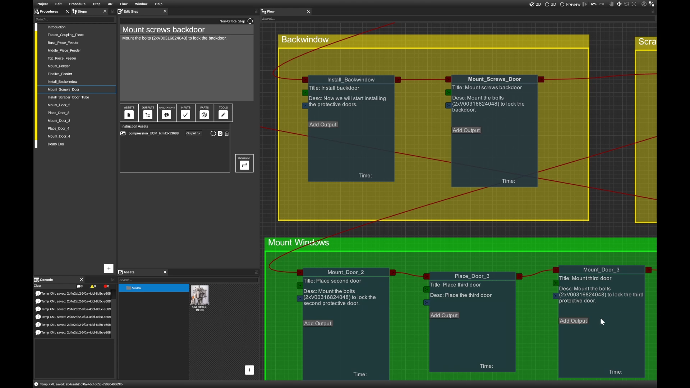Click the fullscreen expand icon in top toolbar

tap(634, 4)
